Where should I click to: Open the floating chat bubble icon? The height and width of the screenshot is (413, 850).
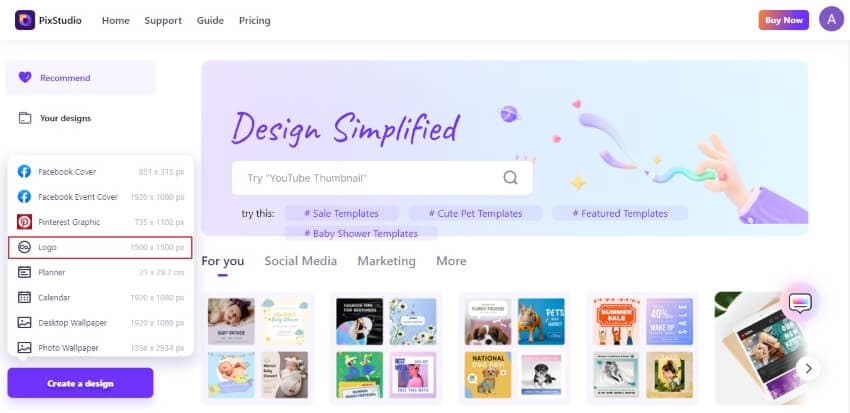coord(800,302)
